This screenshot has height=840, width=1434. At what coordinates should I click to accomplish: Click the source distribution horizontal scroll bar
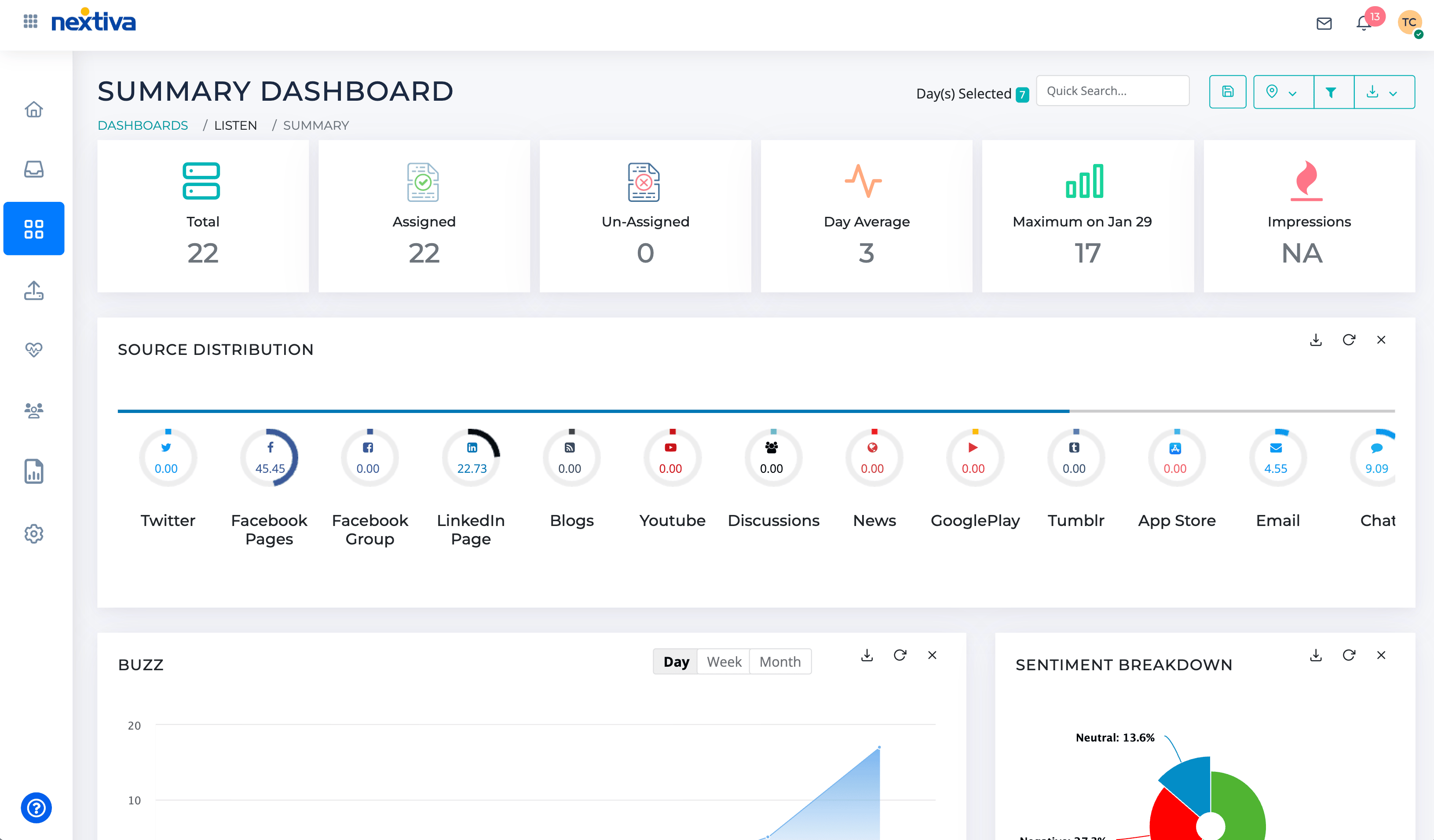593,410
